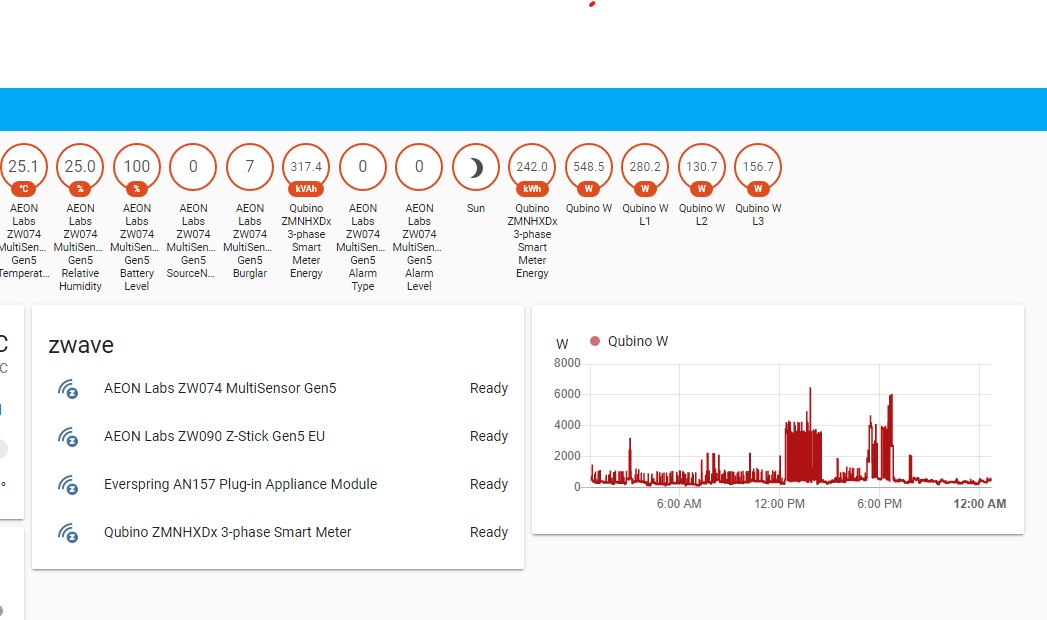
Task: Open the Qubino ZMNHXDx 3-phase Smart Meter entry
Action: 228,533
